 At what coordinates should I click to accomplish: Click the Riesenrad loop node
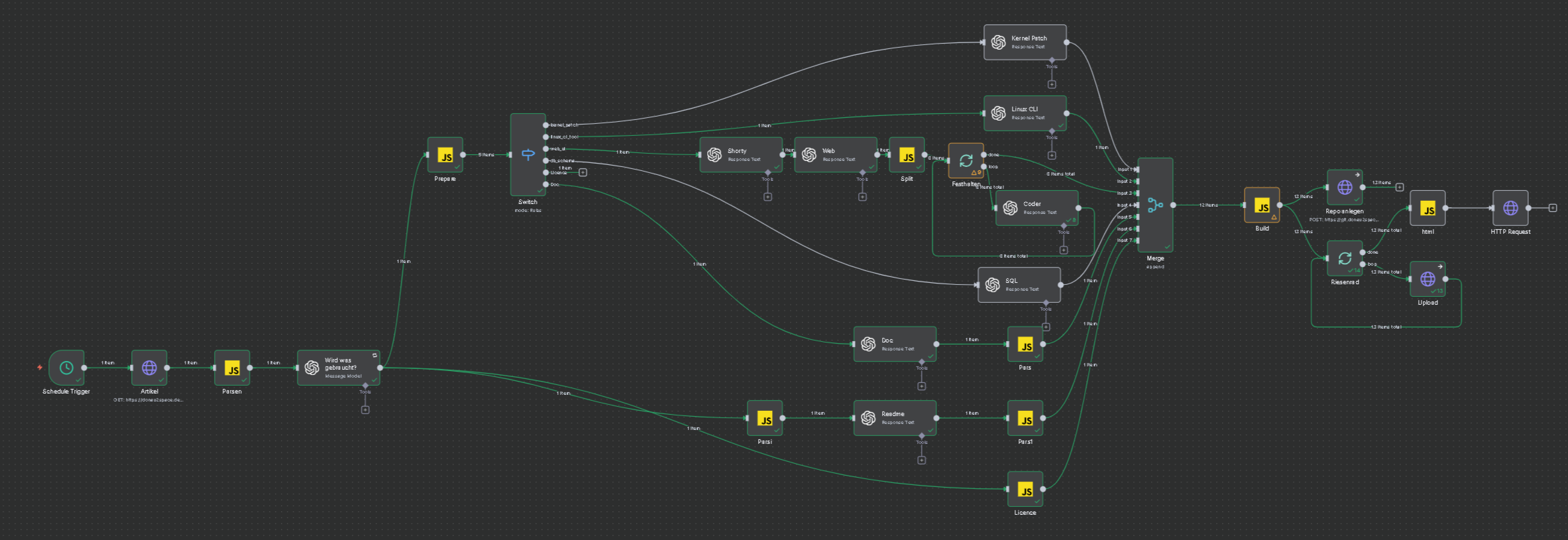coord(1345,258)
